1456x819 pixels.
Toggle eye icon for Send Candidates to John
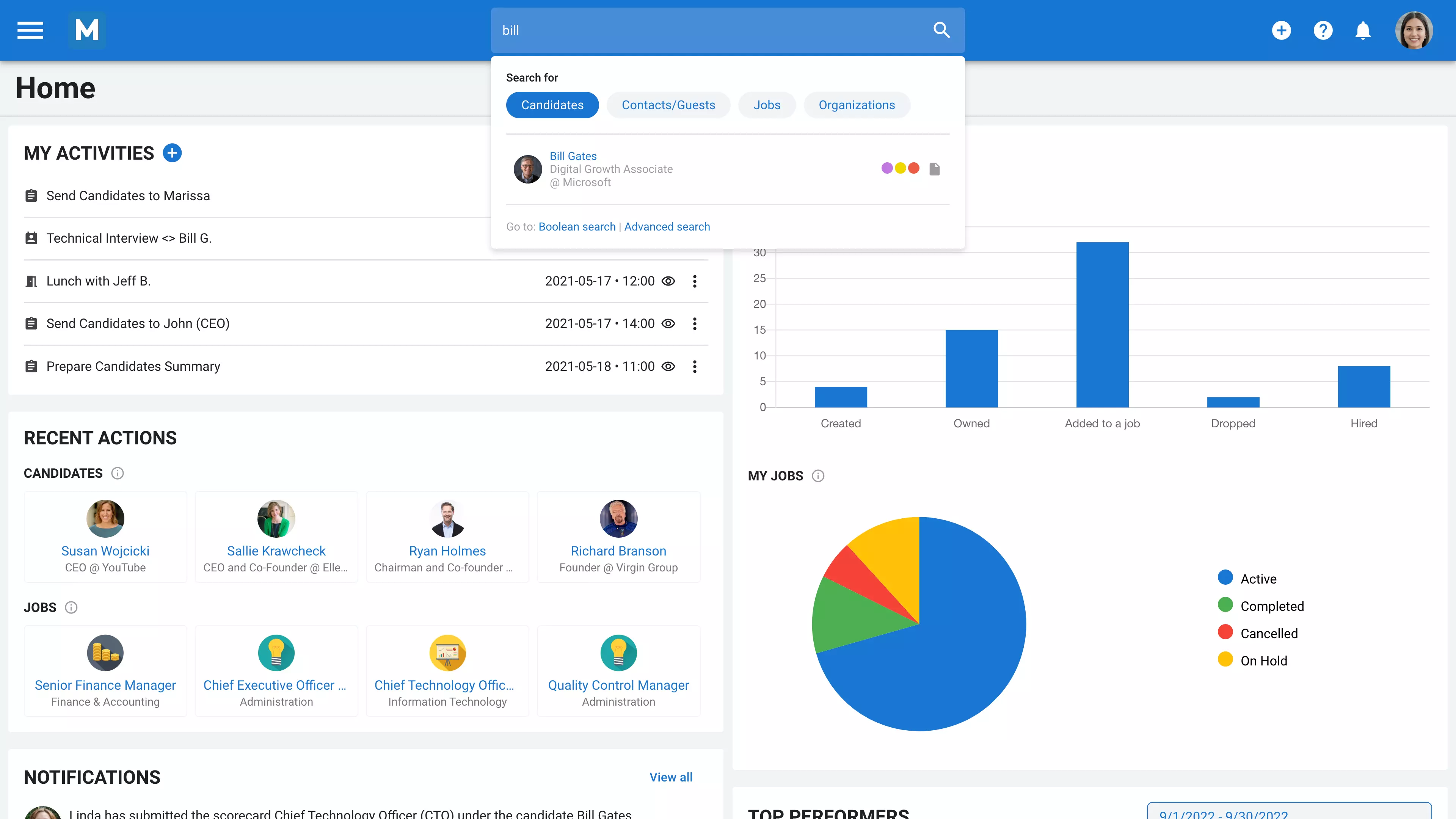point(668,323)
